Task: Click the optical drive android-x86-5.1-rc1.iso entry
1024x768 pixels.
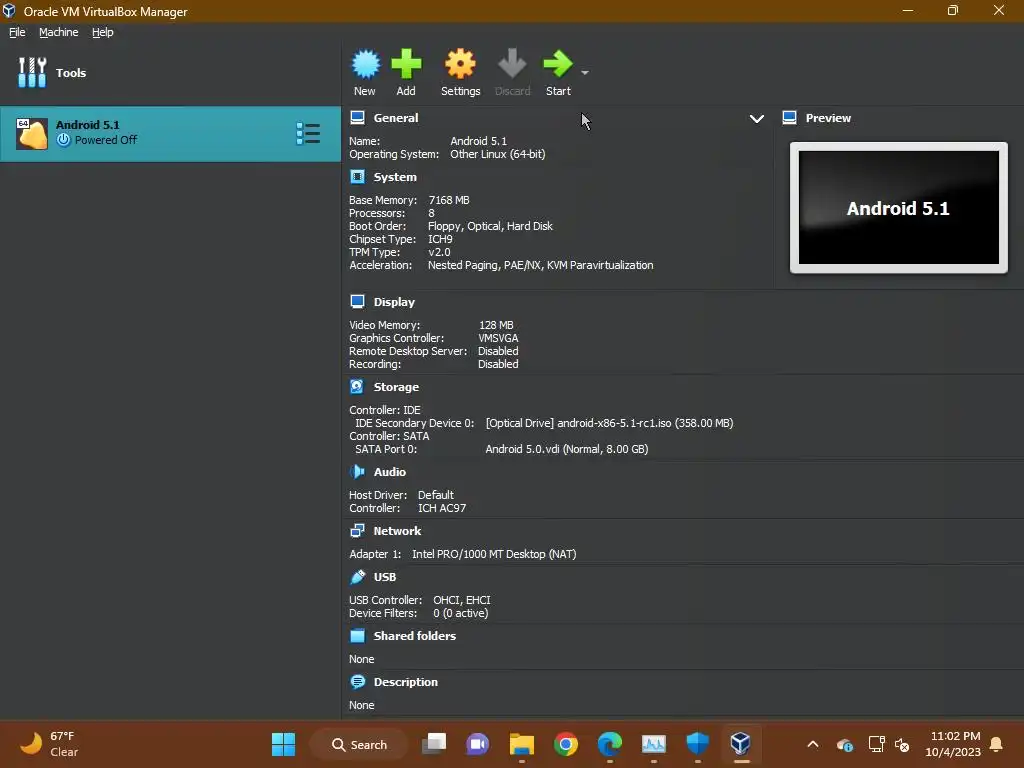Action: pyautogui.click(x=609, y=423)
